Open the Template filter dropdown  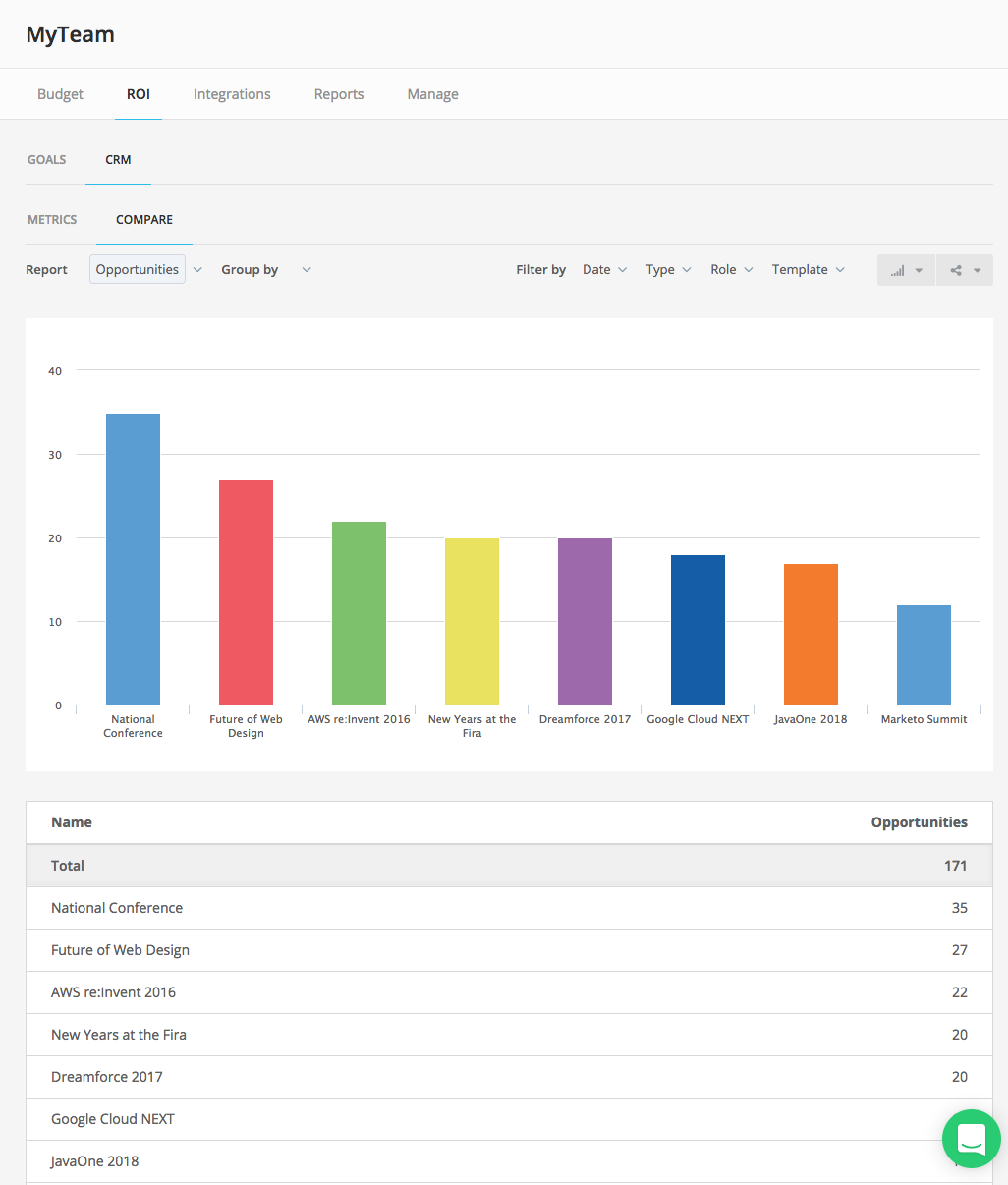tap(808, 269)
